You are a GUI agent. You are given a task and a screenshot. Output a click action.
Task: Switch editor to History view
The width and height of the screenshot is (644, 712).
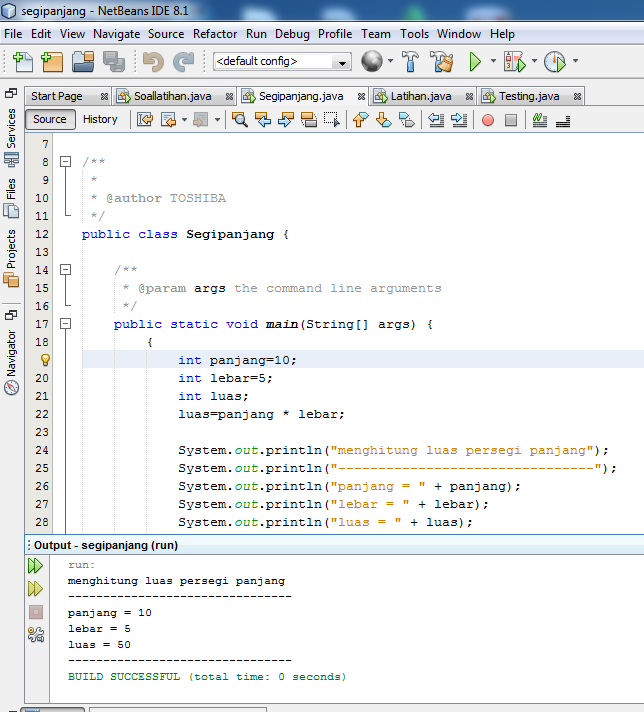point(100,119)
